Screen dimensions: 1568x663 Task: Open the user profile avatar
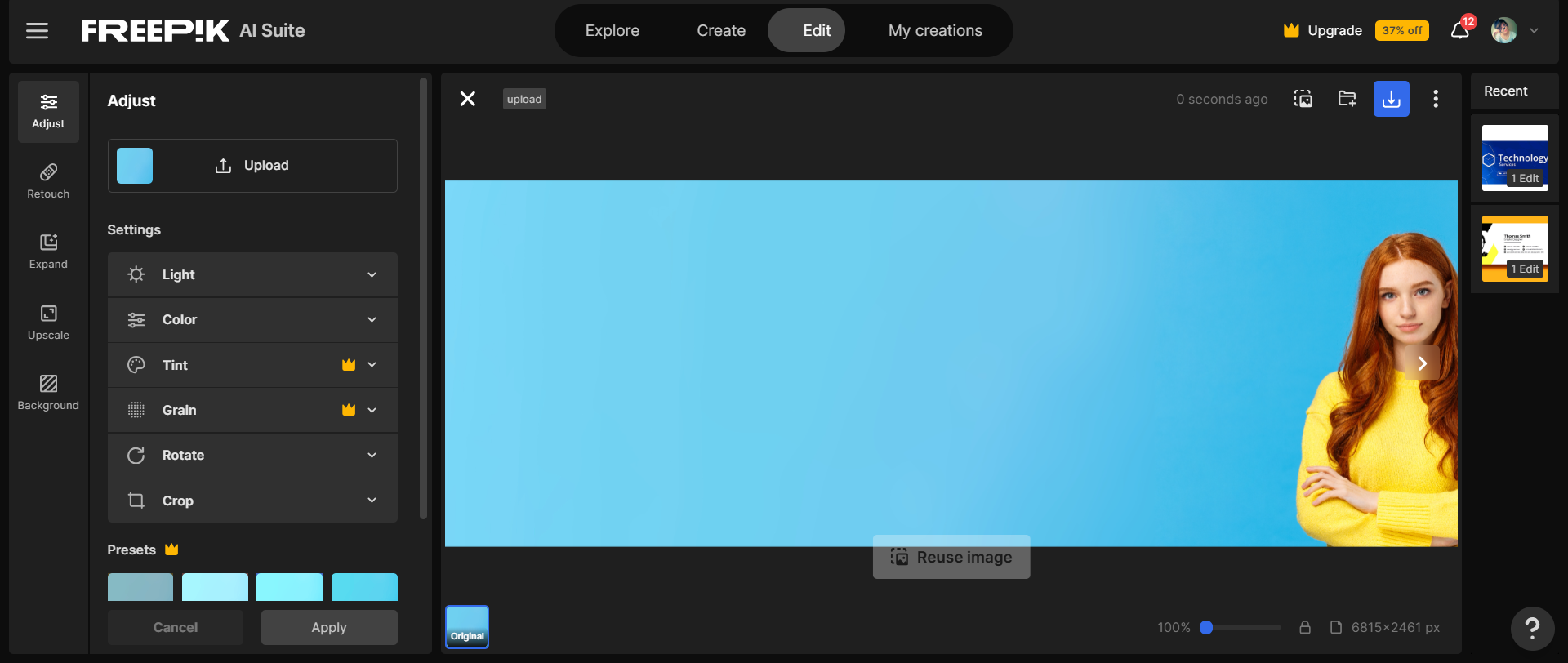coord(1503,31)
